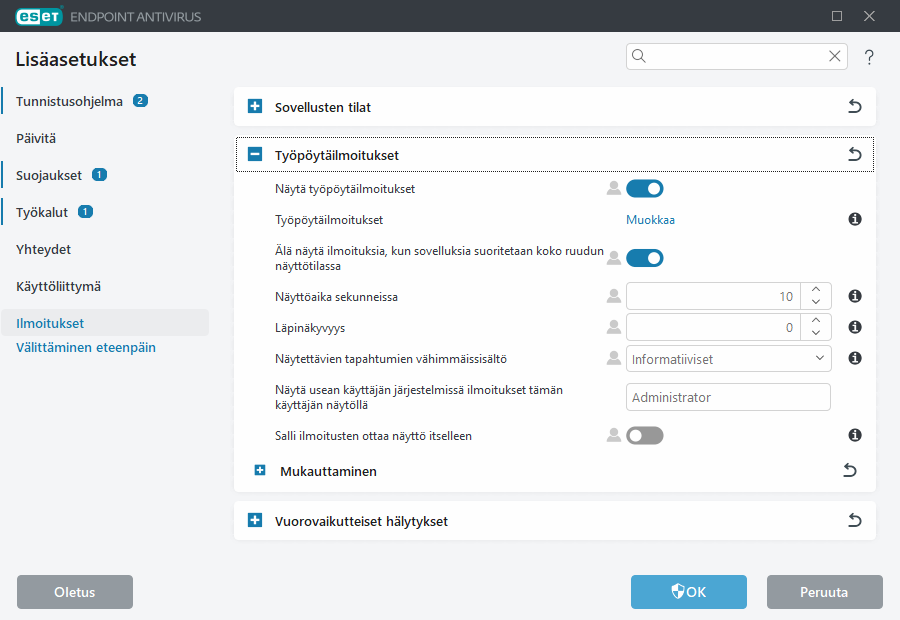Click user icon beside Näytä työpöytäilmoitukset
Screen dimensions: 900x620
(614, 188)
